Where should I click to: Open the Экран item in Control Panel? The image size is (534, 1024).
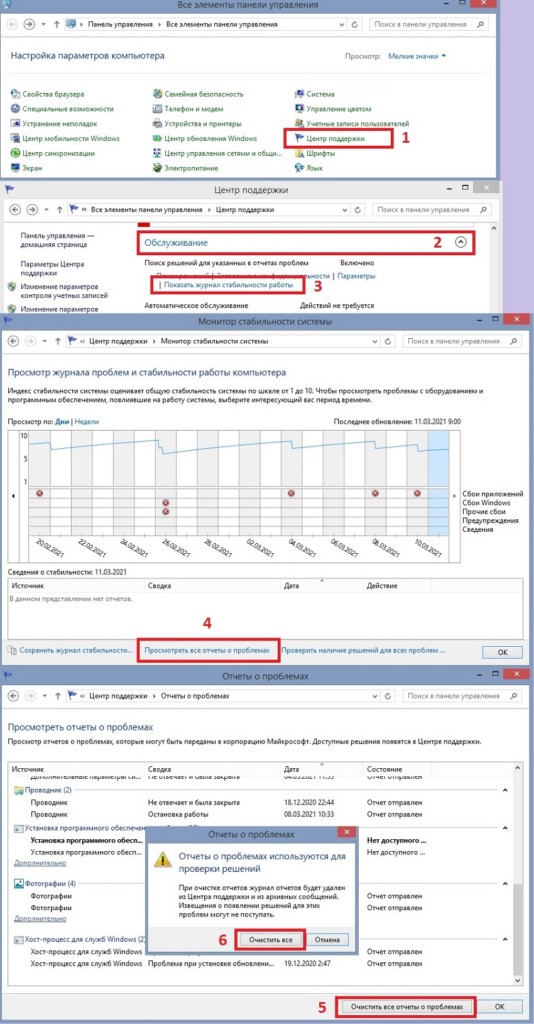pos(29,168)
